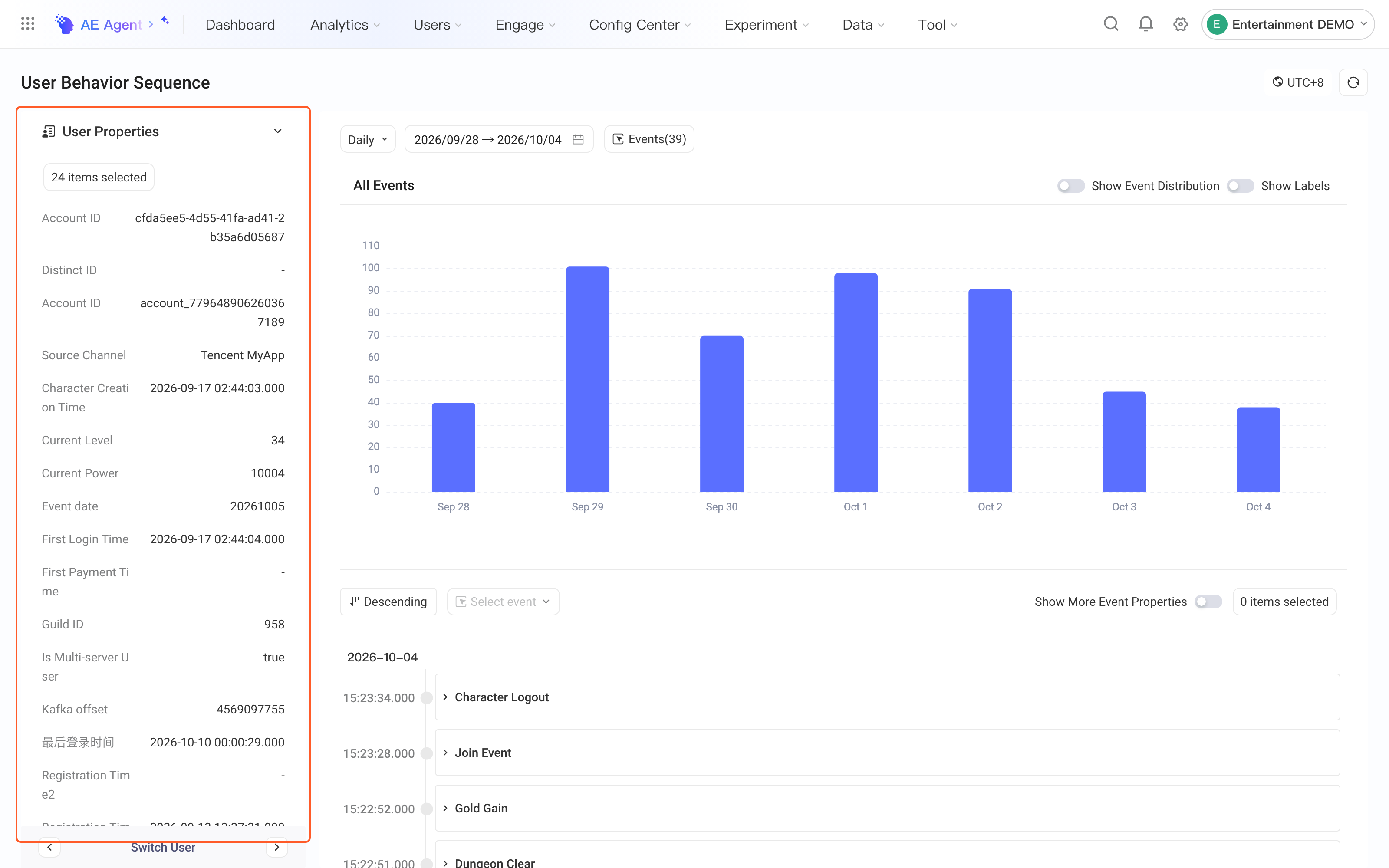
Task: Toggle Show Labels switch
Action: (1240, 186)
